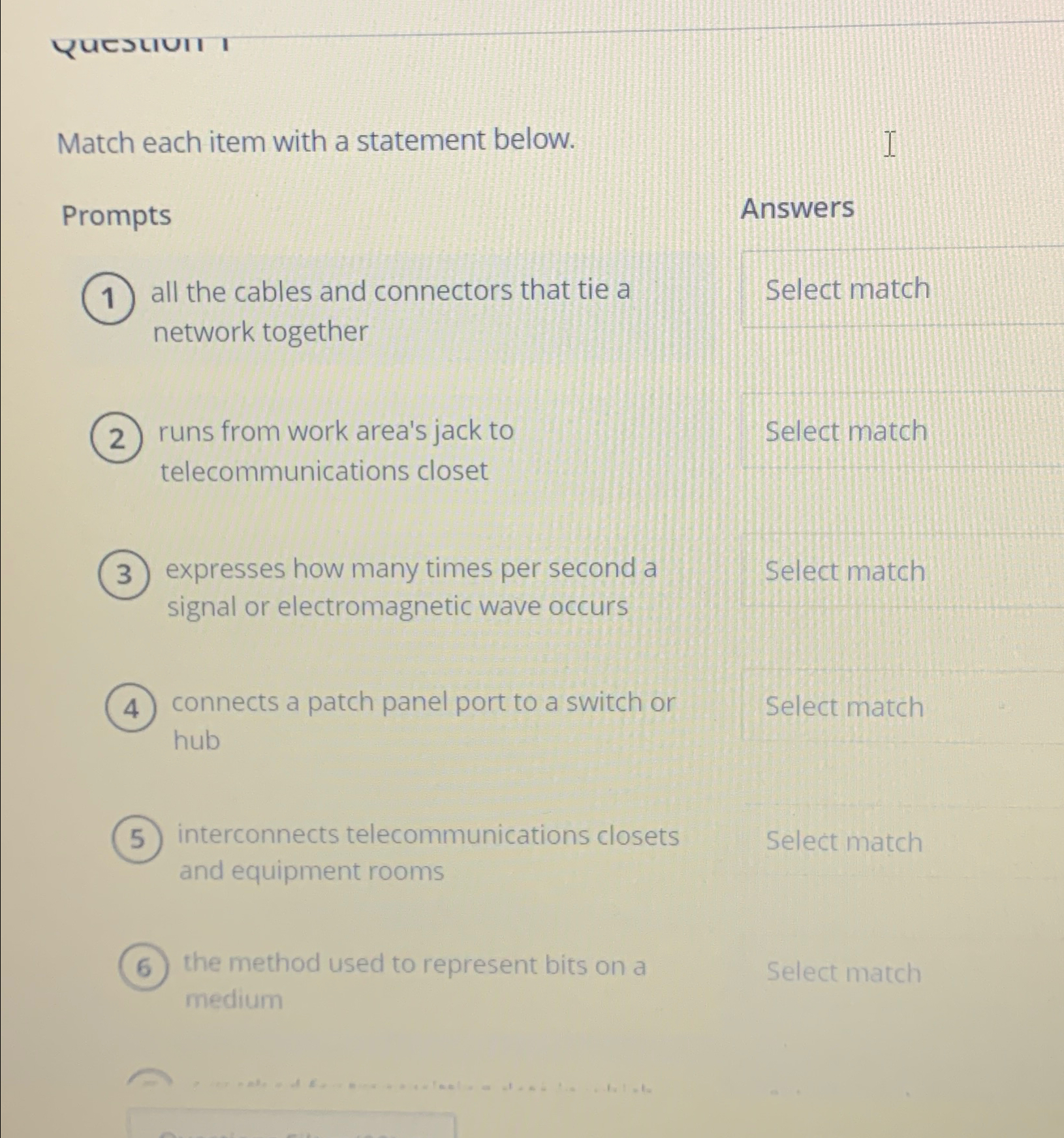Image resolution: width=1064 pixels, height=1138 pixels.
Task: Open the Select match dropdown for prompt 2
Action: [847, 431]
